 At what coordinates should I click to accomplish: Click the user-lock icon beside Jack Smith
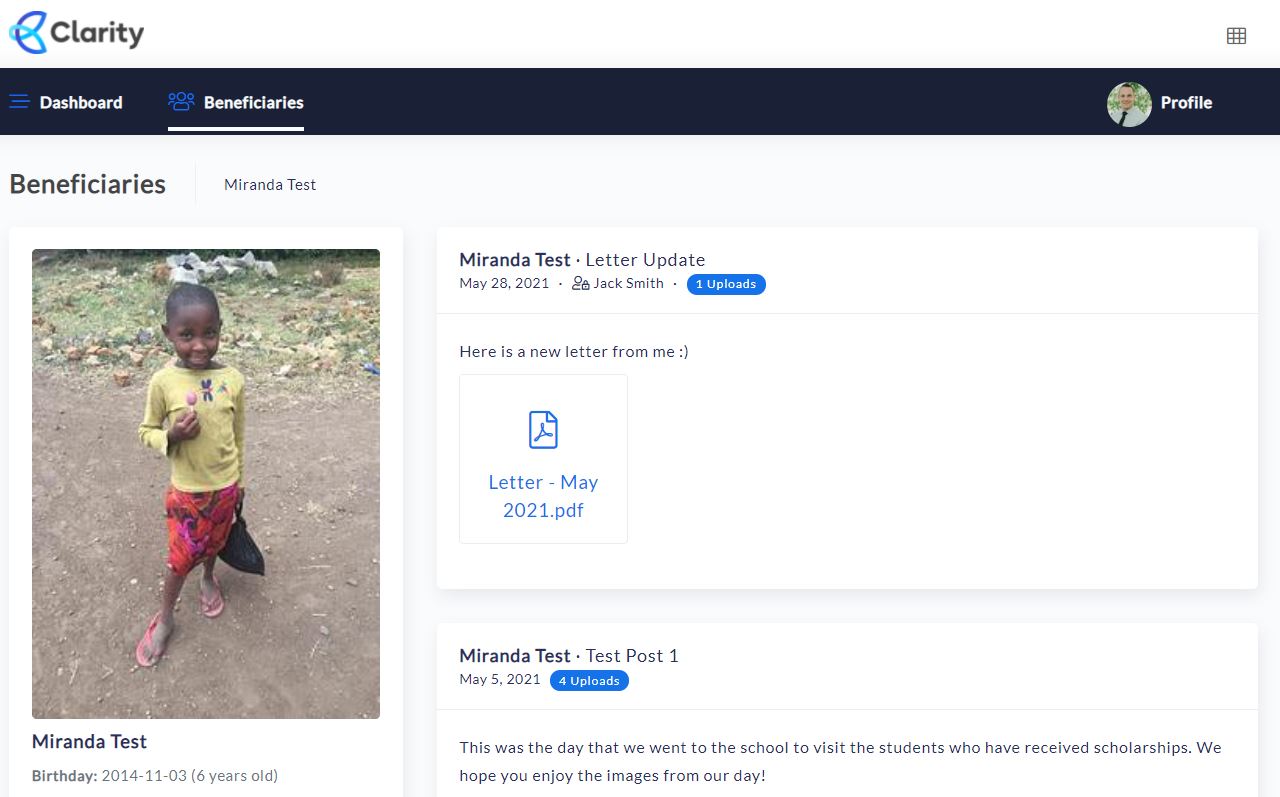[x=580, y=284]
